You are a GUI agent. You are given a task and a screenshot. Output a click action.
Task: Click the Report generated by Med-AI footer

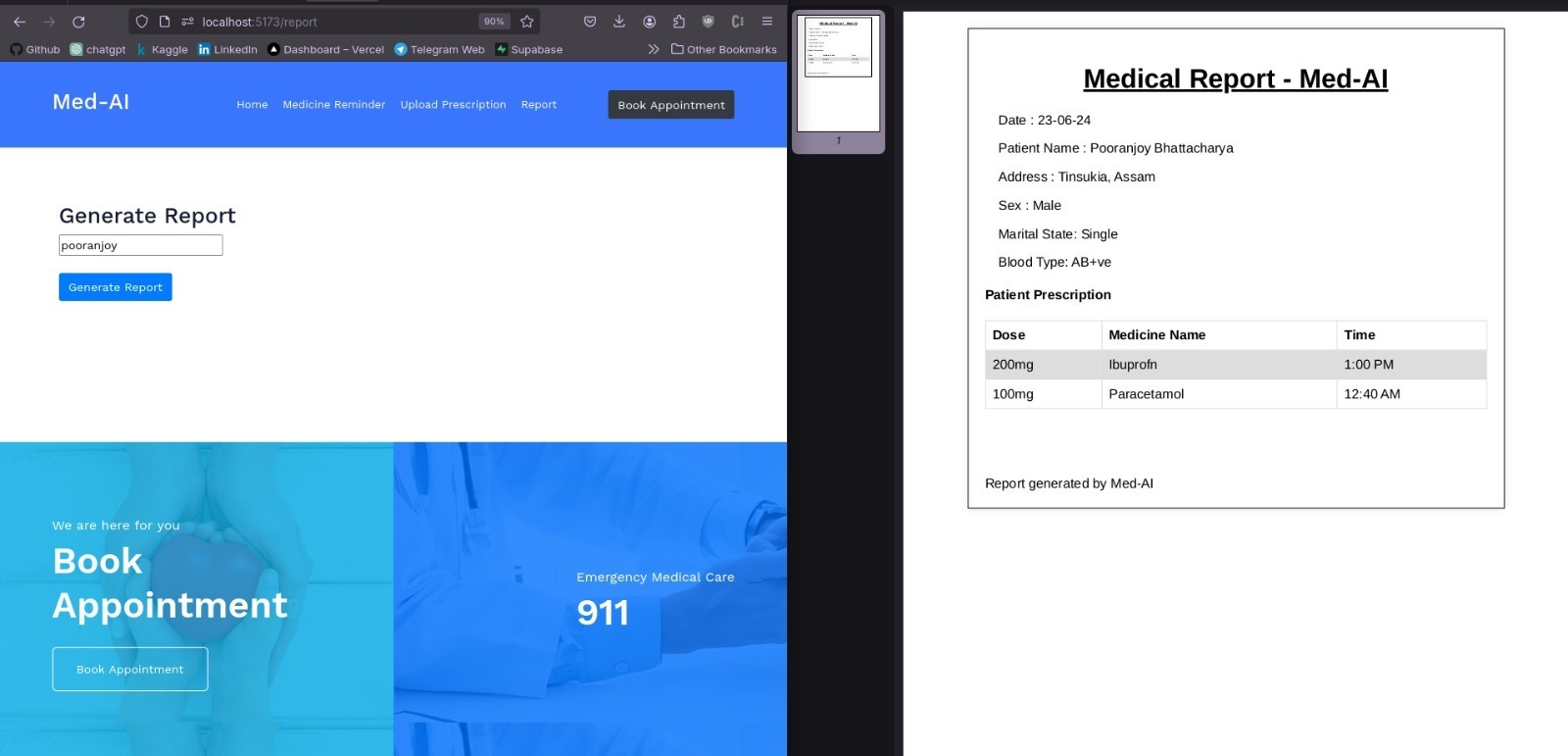click(x=1069, y=483)
